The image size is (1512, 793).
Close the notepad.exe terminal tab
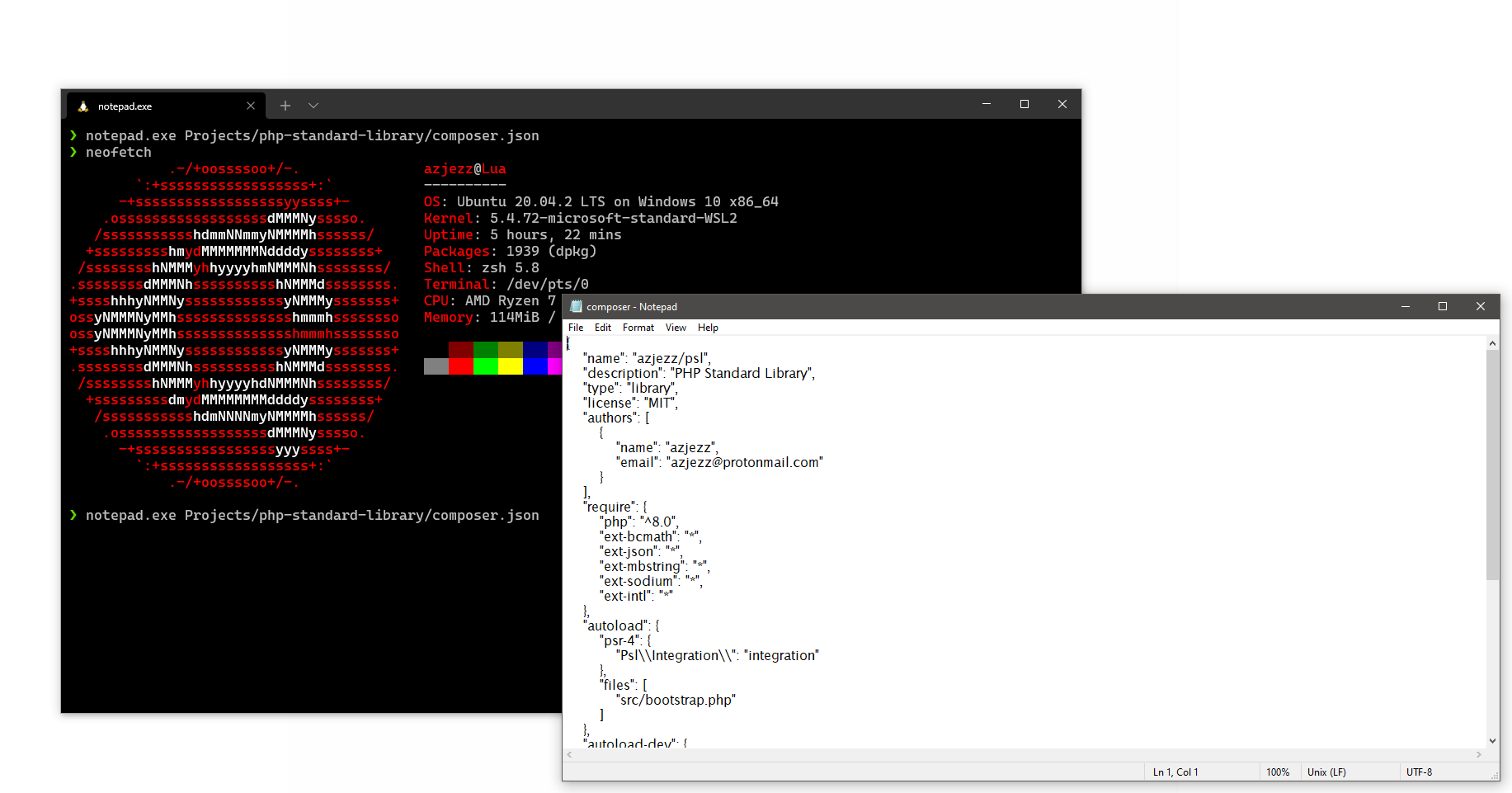click(x=251, y=106)
